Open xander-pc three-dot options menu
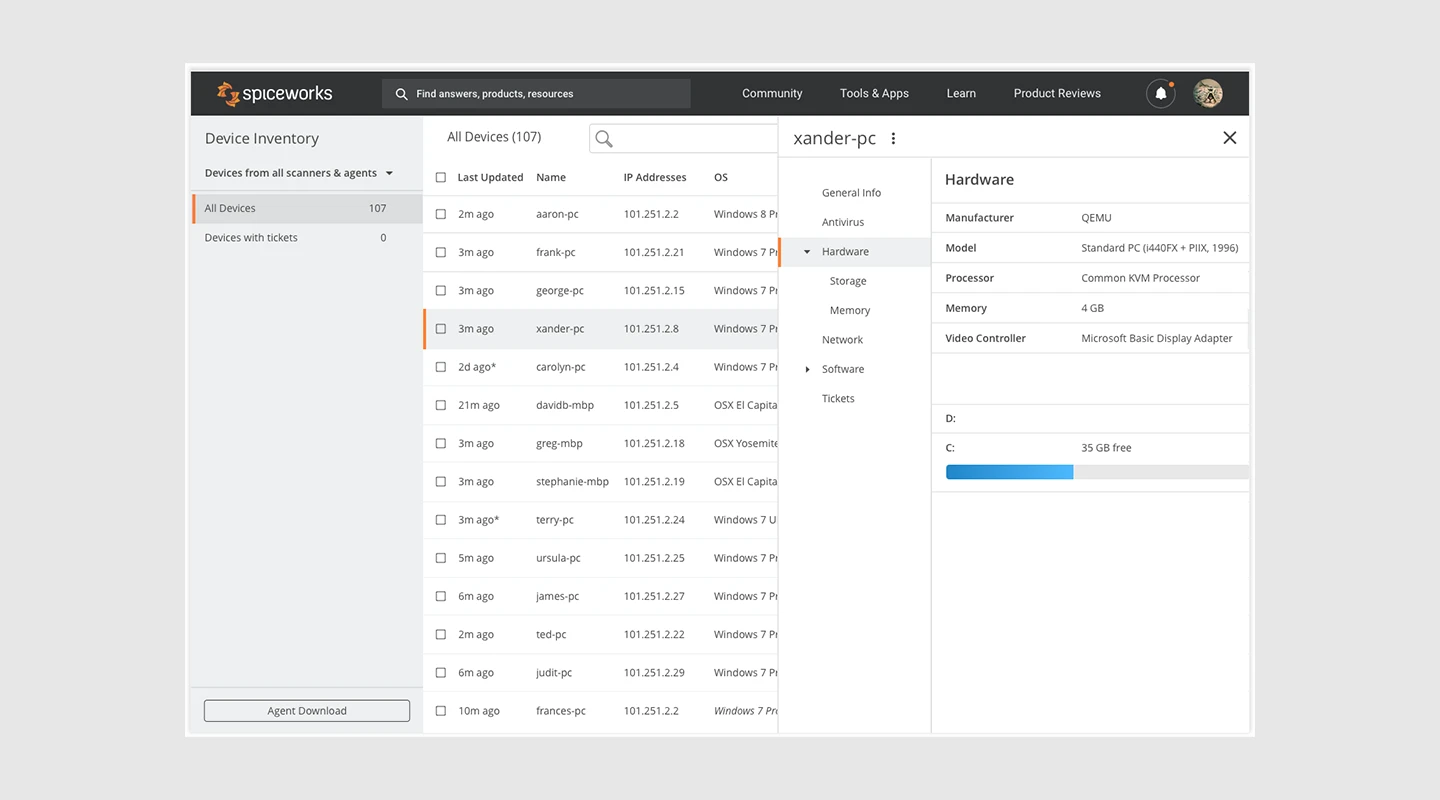 (x=893, y=139)
